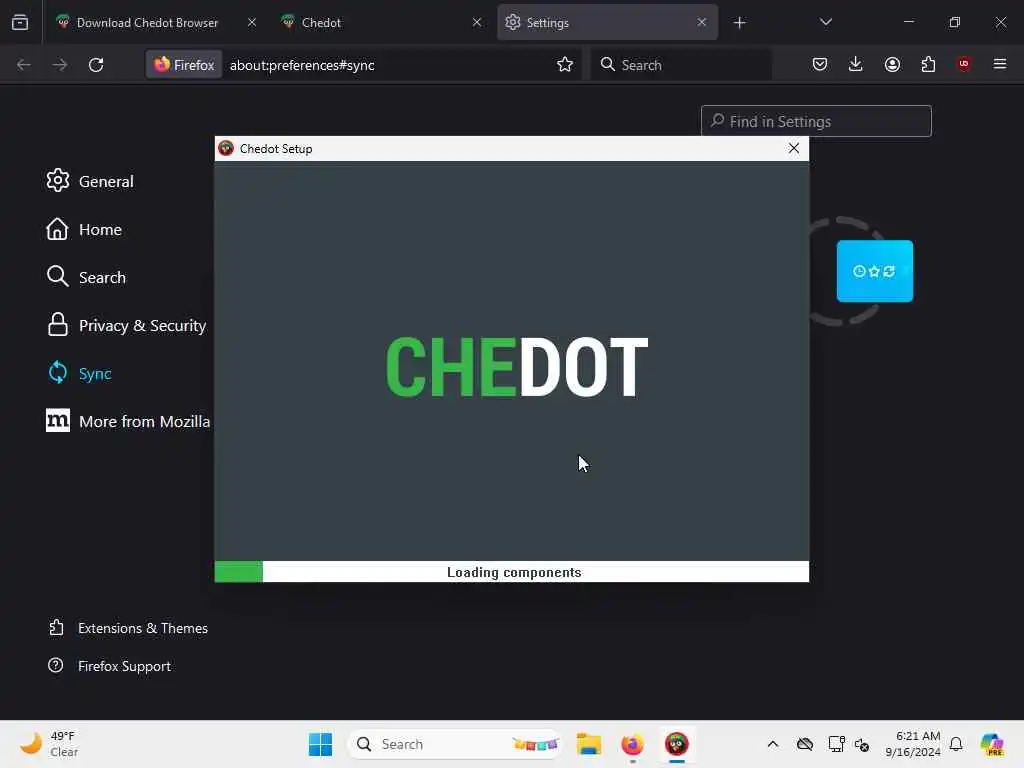Open the notifications bell icon

[956, 744]
